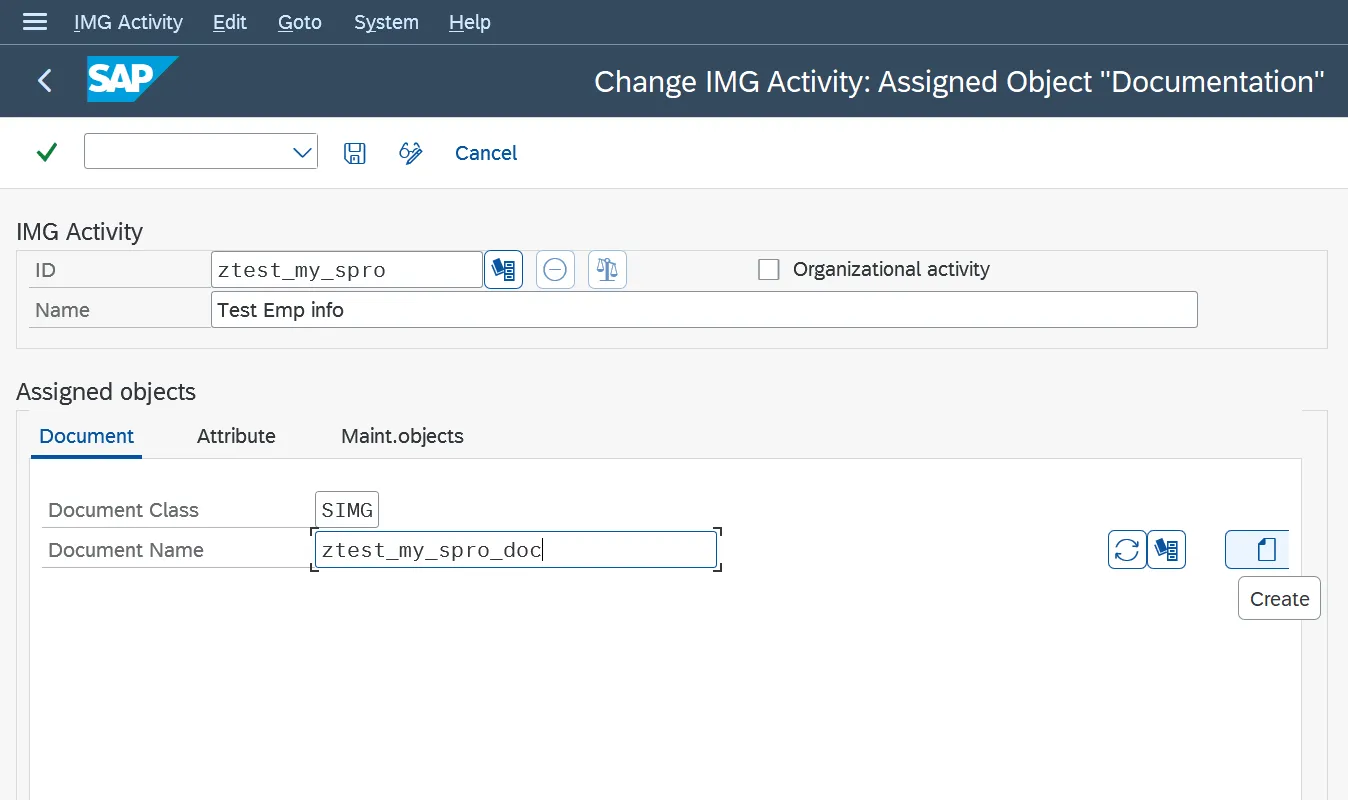Switch to the Attribute tab
Image resolution: width=1348 pixels, height=800 pixels.
click(x=235, y=436)
